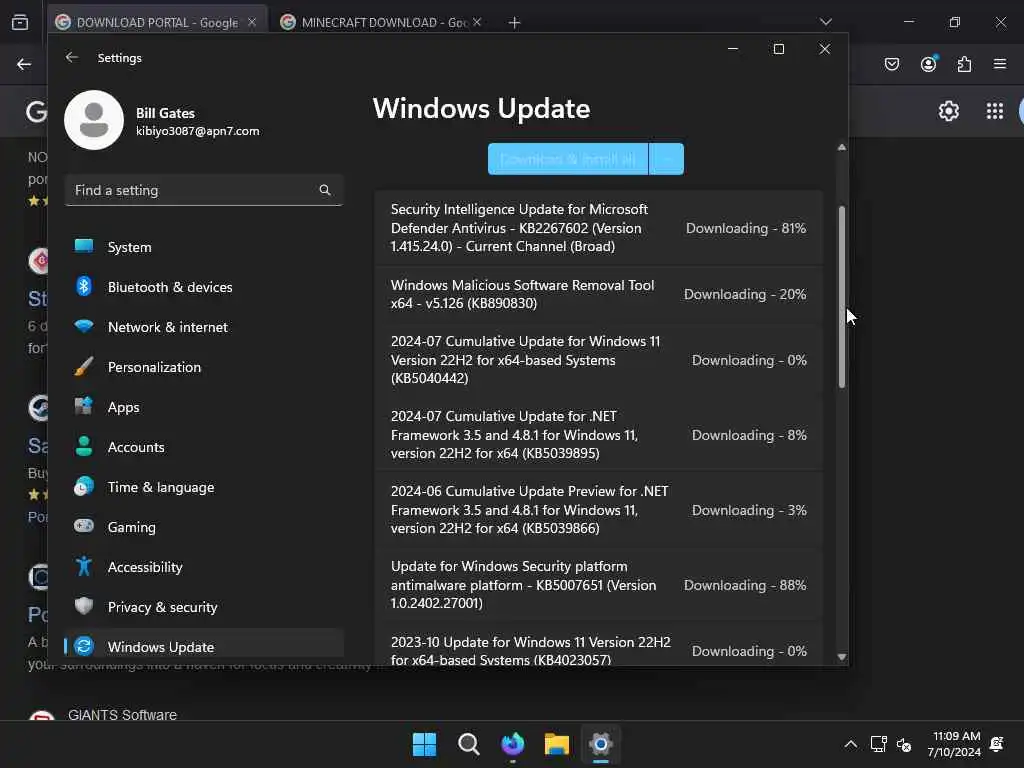The image size is (1024, 768).
Task: Open Bluetooth & devices icon
Action: pyautogui.click(x=84, y=286)
